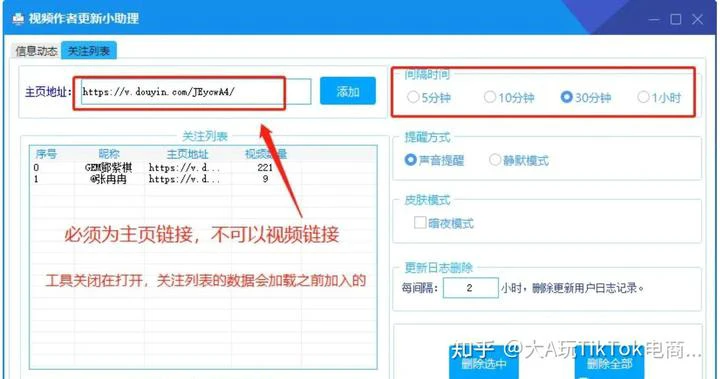Click the log deletion hours field

[471, 288]
